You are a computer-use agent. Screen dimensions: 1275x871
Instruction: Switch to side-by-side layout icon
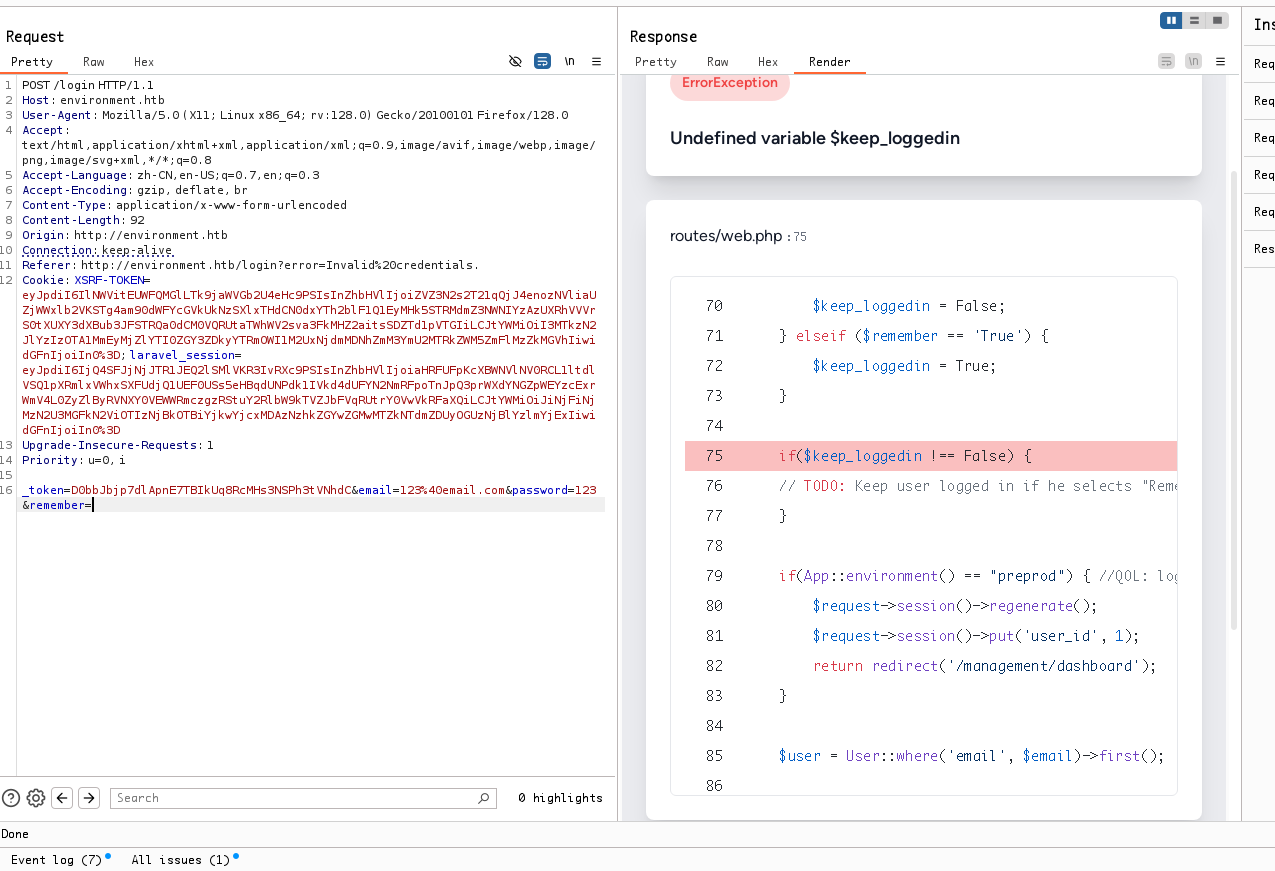click(1170, 20)
